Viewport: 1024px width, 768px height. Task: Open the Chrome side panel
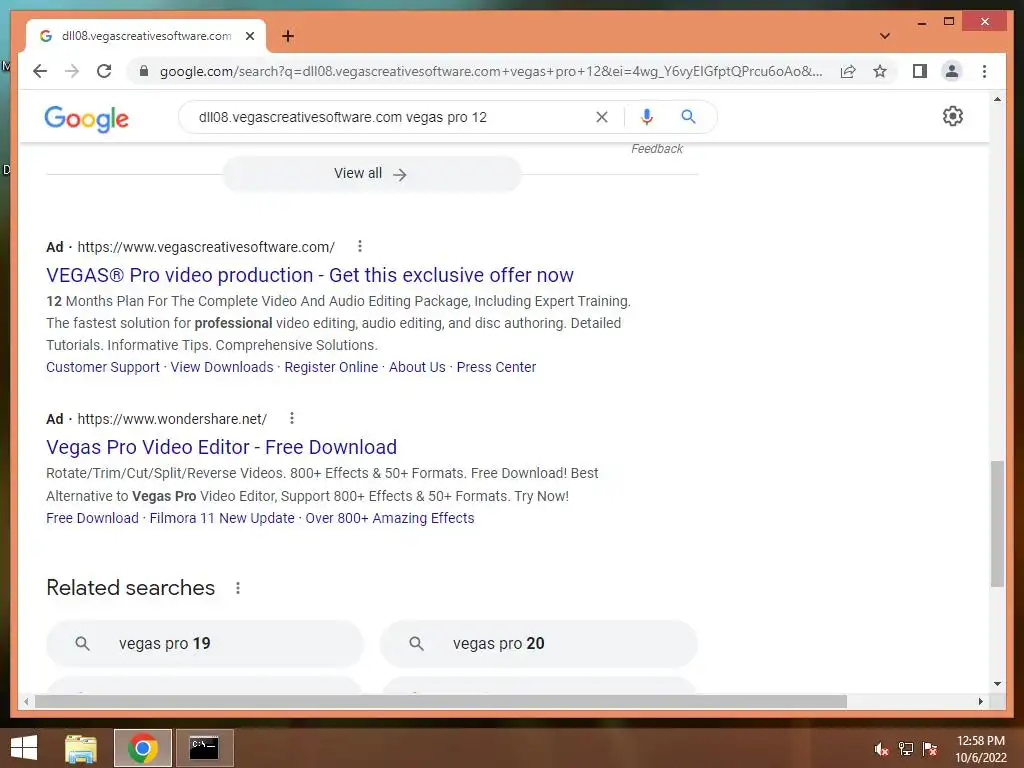pyautogui.click(x=920, y=71)
